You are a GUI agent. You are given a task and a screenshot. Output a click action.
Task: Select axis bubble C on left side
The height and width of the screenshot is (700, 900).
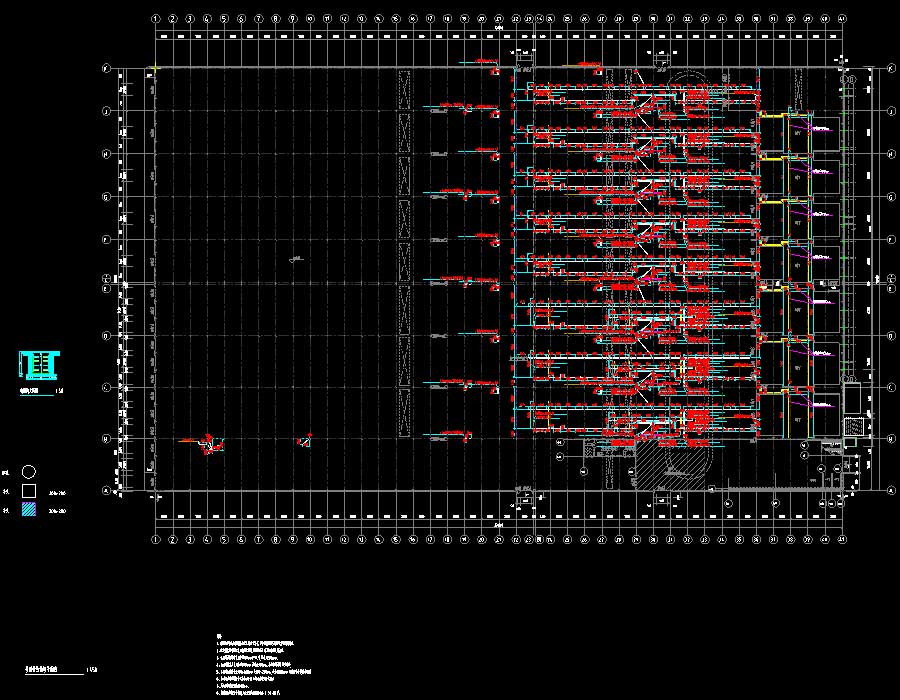point(106,388)
